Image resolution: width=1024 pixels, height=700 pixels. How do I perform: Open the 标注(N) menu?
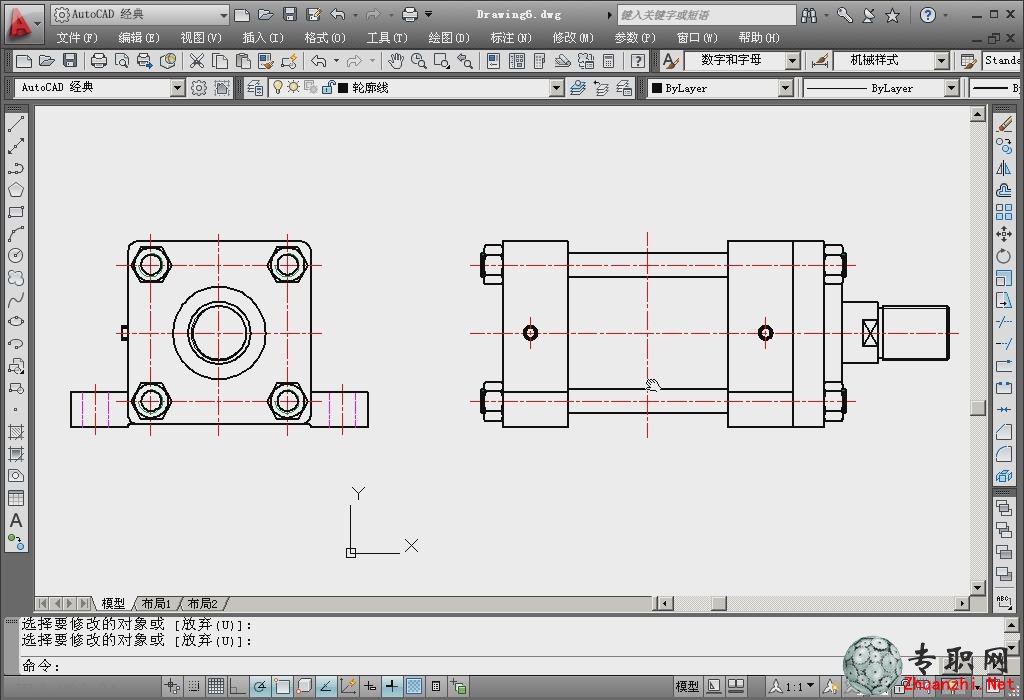tap(511, 38)
